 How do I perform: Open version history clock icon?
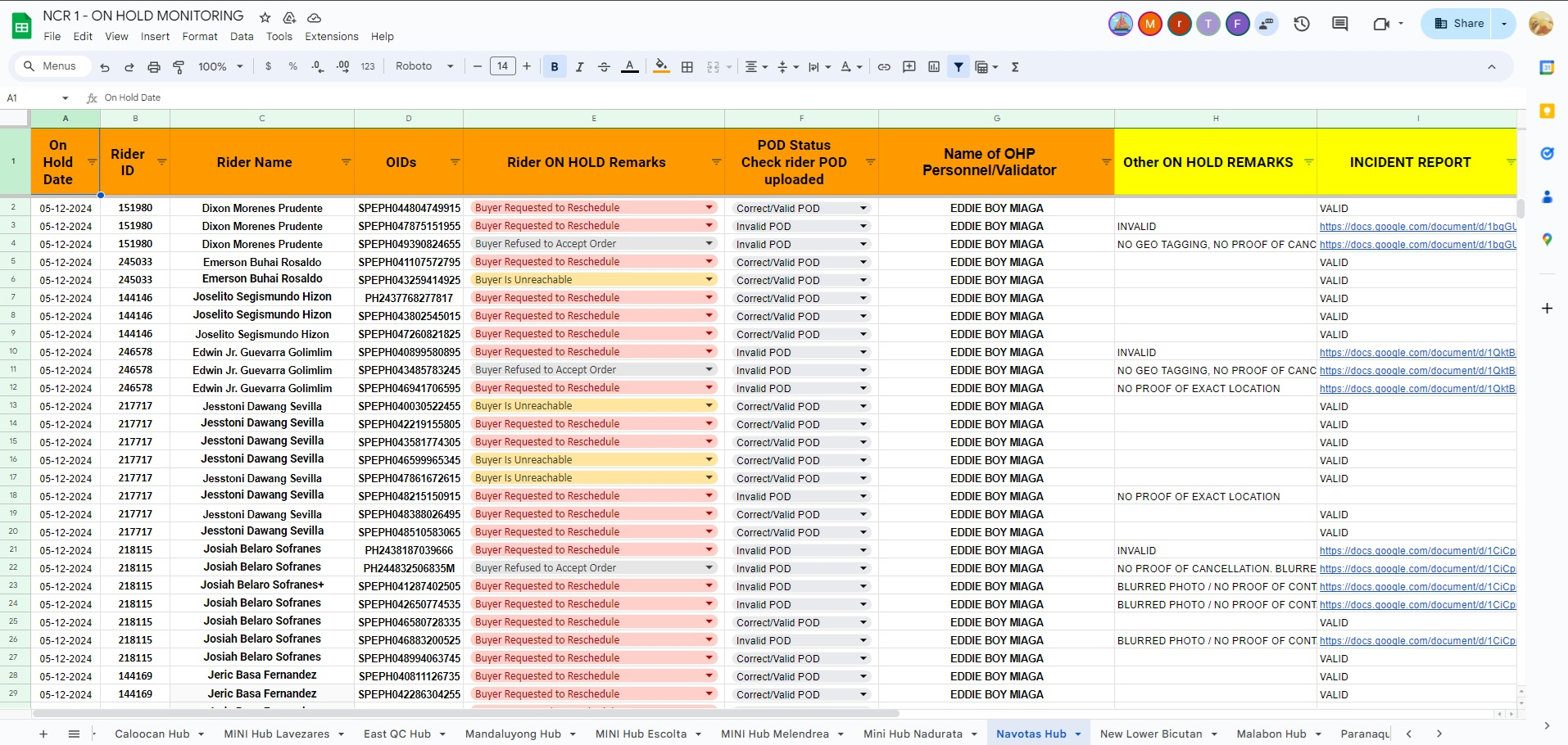[1302, 24]
